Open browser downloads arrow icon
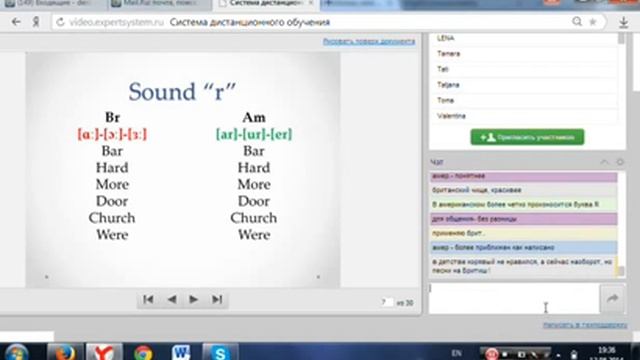The height and width of the screenshot is (360, 640). [x=623, y=22]
